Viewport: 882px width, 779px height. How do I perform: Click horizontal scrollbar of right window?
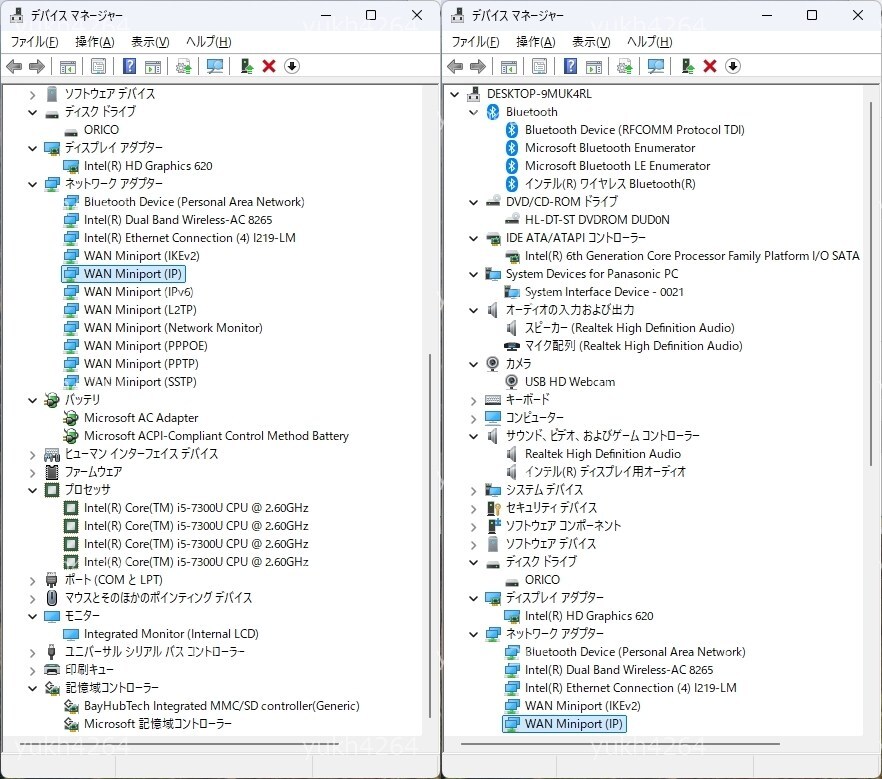pos(620,744)
